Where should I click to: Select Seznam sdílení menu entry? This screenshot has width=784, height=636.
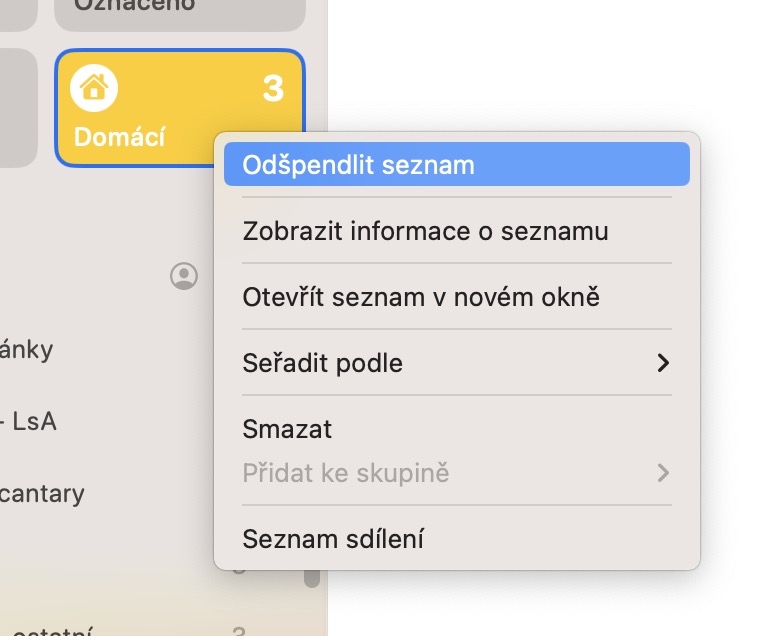(x=333, y=539)
